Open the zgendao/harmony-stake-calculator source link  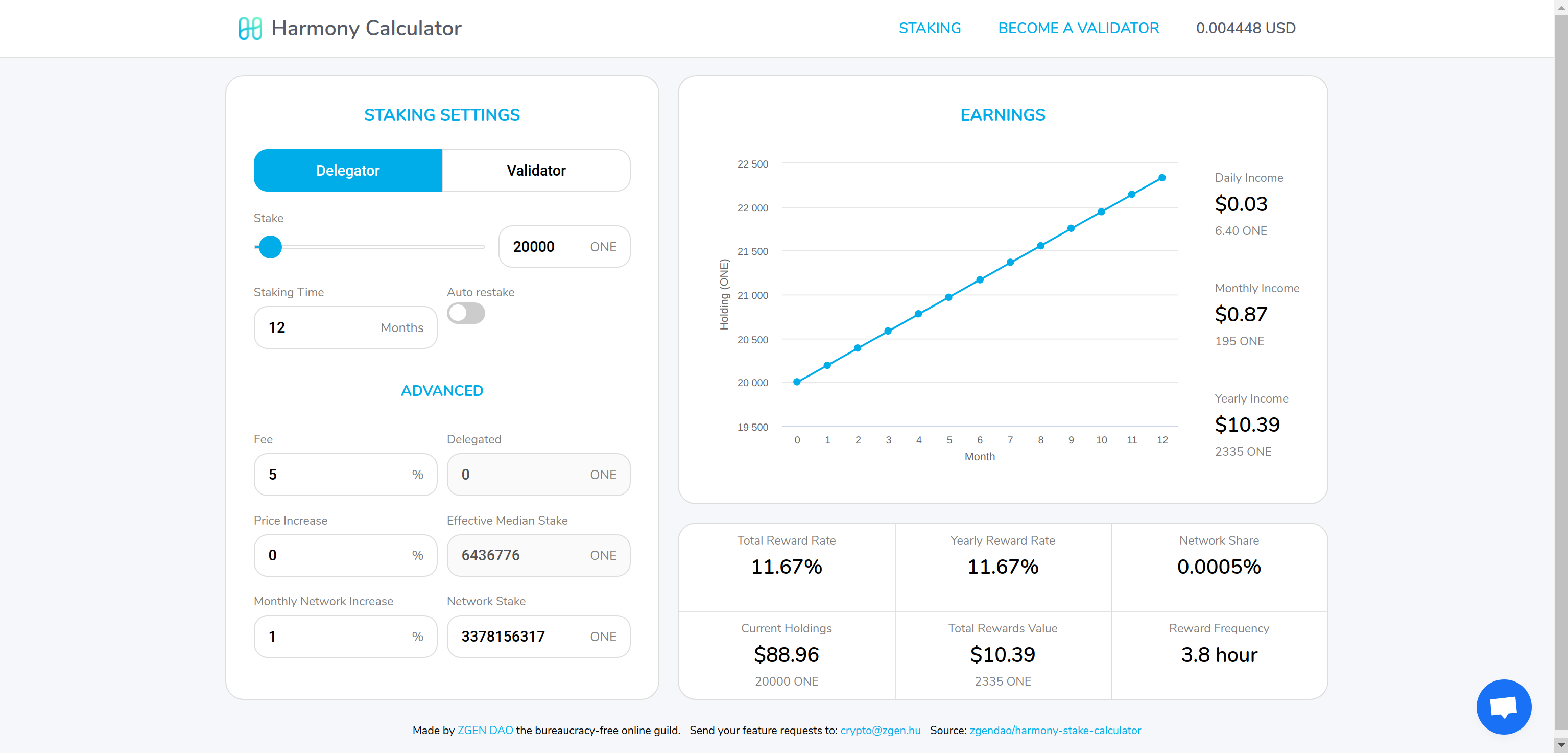coord(1055,730)
